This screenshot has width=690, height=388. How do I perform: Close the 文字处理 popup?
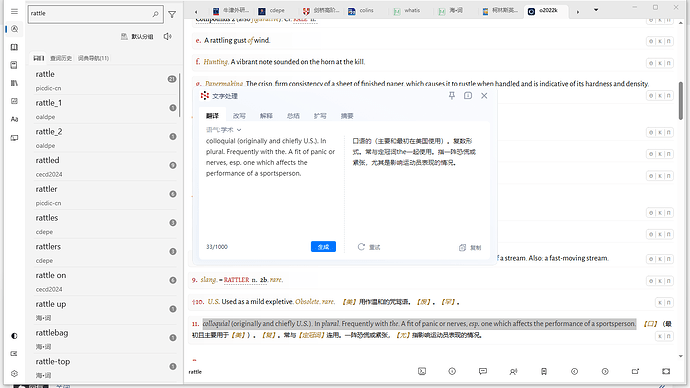(484, 95)
